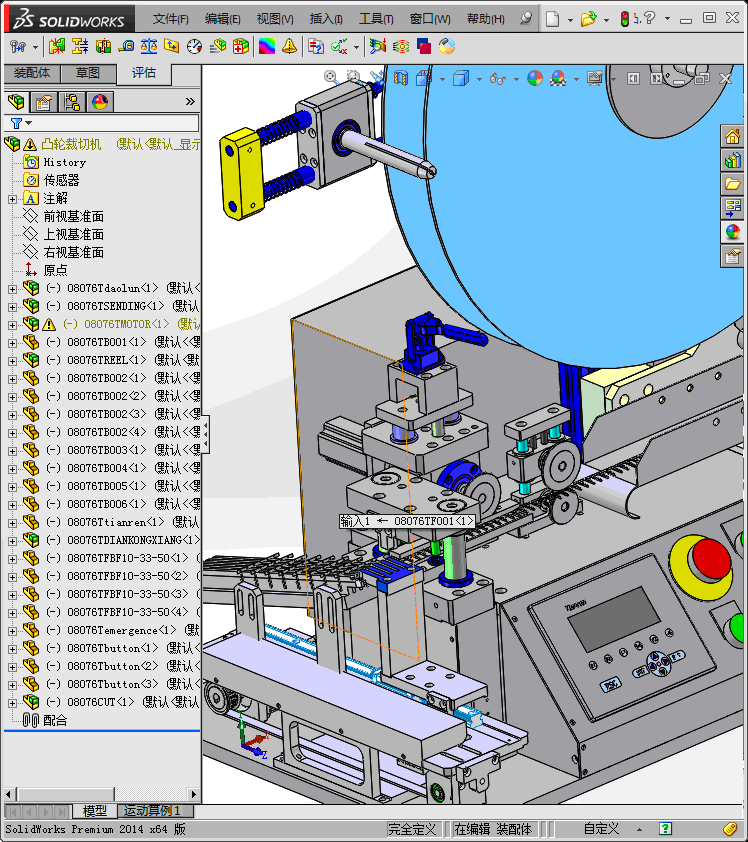Click the status bar help icon
This screenshot has height=842, width=748.
pos(665,829)
